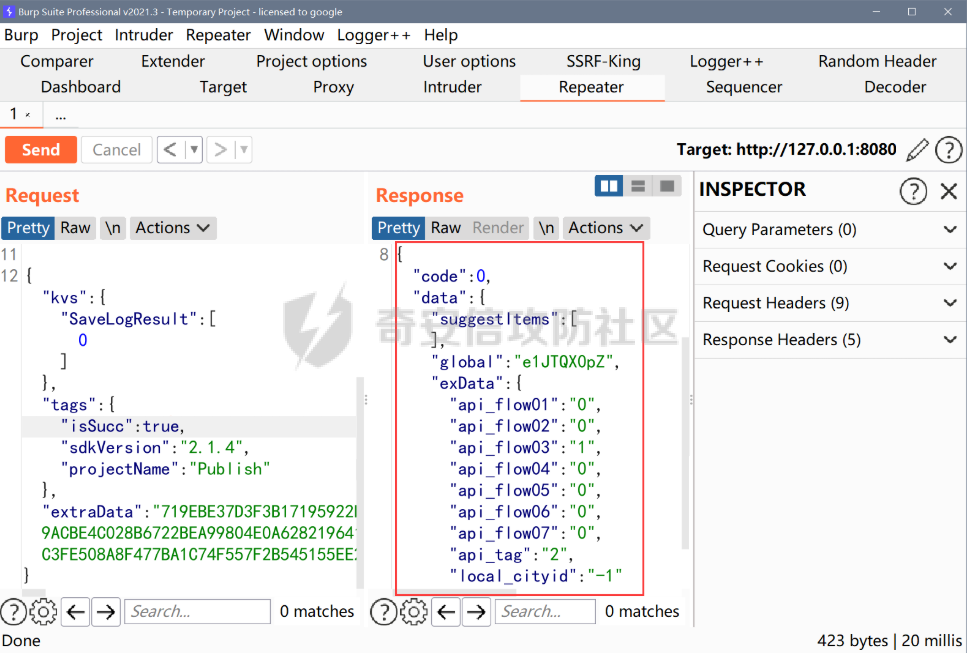Select Pretty view in Response panel
The width and height of the screenshot is (967, 653).
point(398,228)
